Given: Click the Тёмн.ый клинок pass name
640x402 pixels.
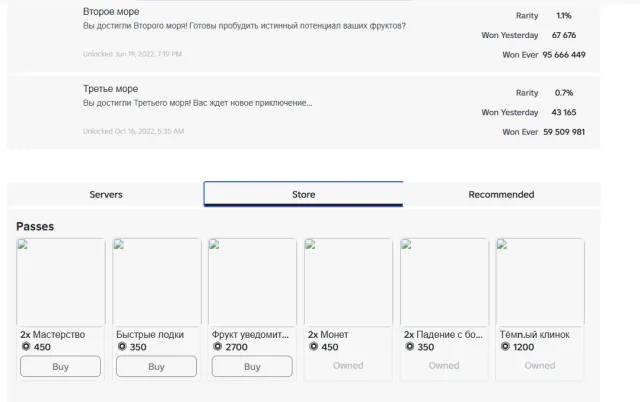Looking at the screenshot, I should click(535, 335).
